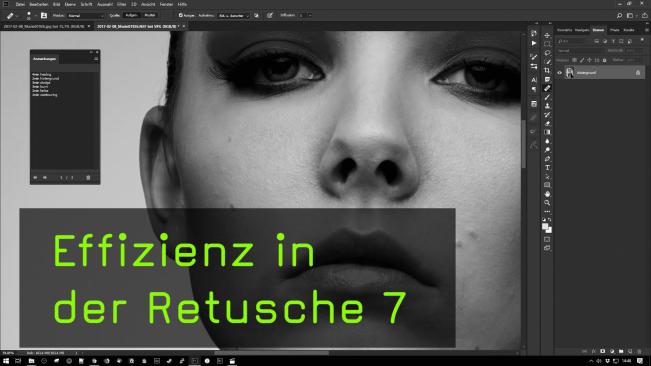Open the Paragraph panel icon in dock
The height and width of the screenshot is (366, 651).
[534, 89]
